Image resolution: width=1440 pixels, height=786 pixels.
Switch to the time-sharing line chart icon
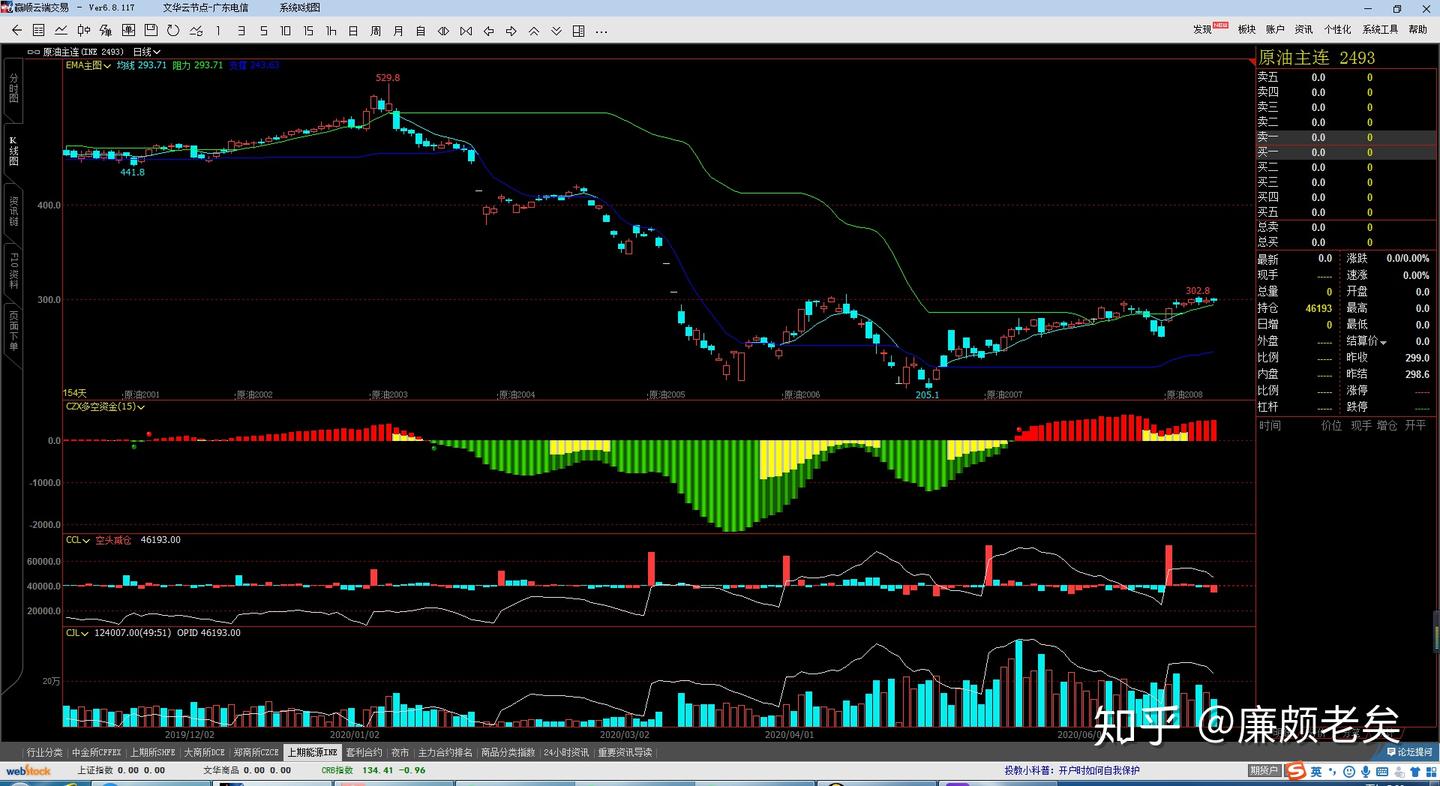(61, 31)
